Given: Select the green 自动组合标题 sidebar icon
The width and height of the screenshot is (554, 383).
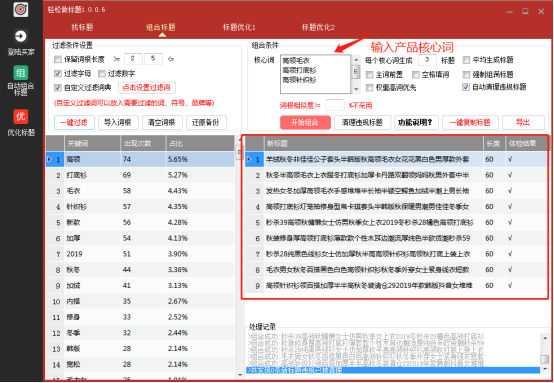Looking at the screenshot, I should click(21, 73).
